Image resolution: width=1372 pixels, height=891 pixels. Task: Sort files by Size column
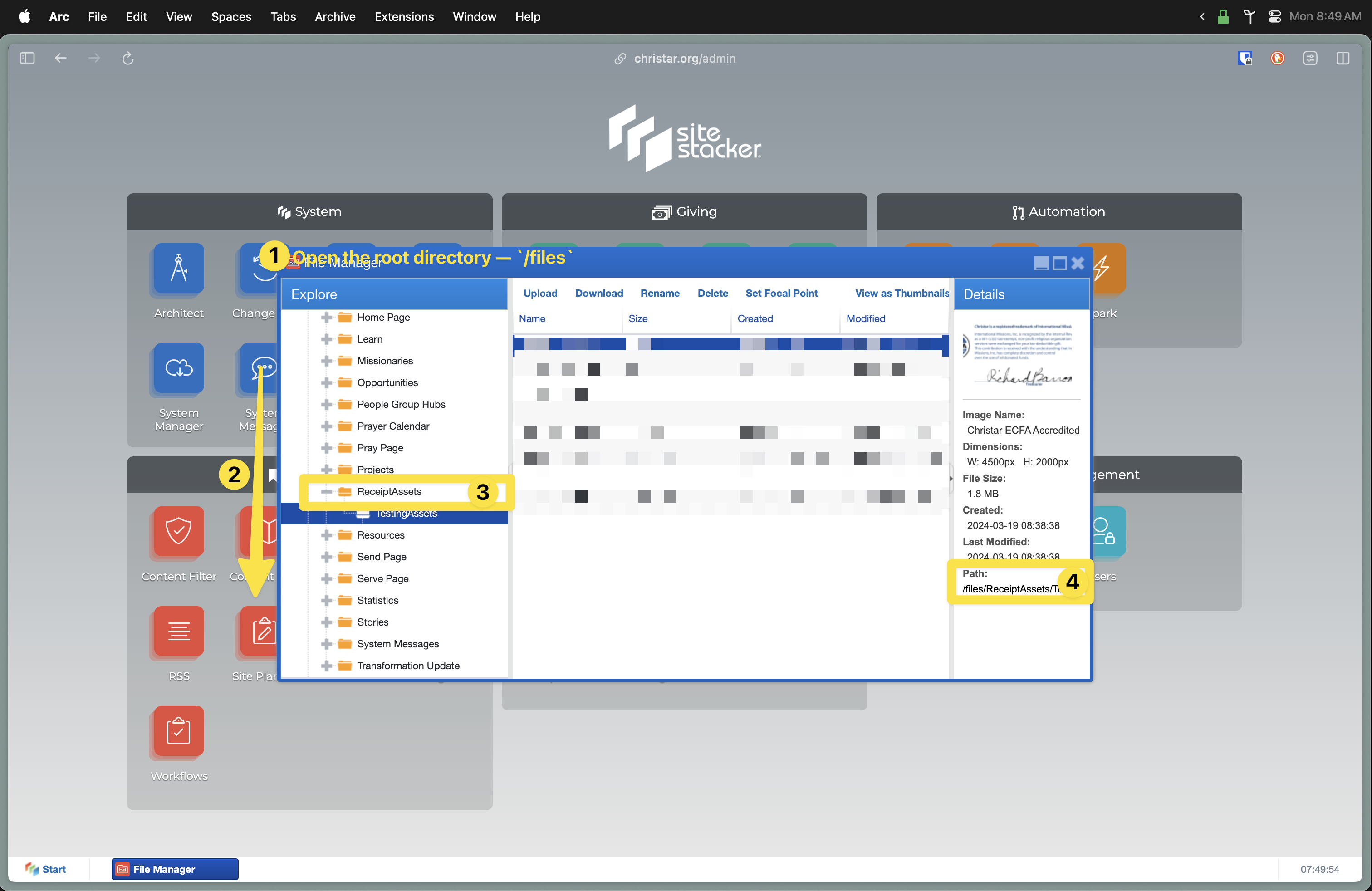pyautogui.click(x=637, y=319)
